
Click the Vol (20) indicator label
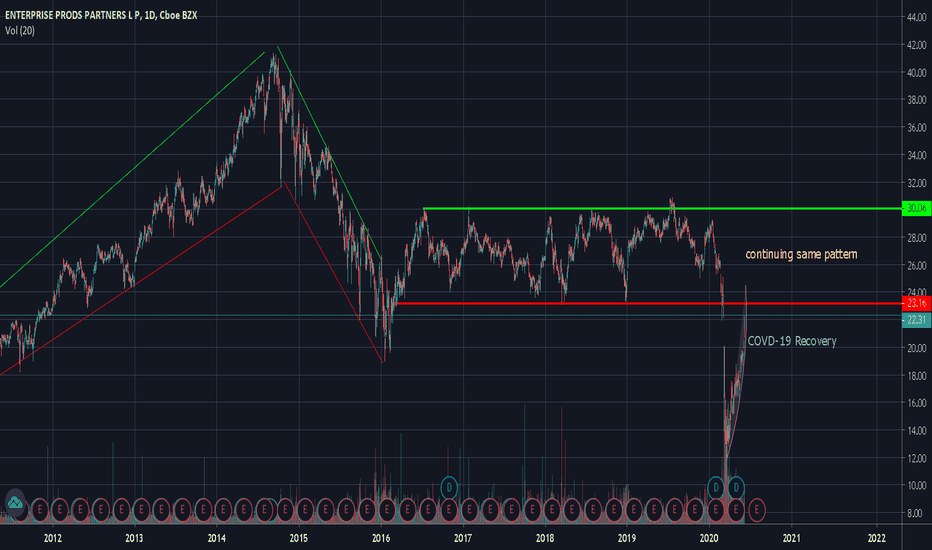click(20, 30)
